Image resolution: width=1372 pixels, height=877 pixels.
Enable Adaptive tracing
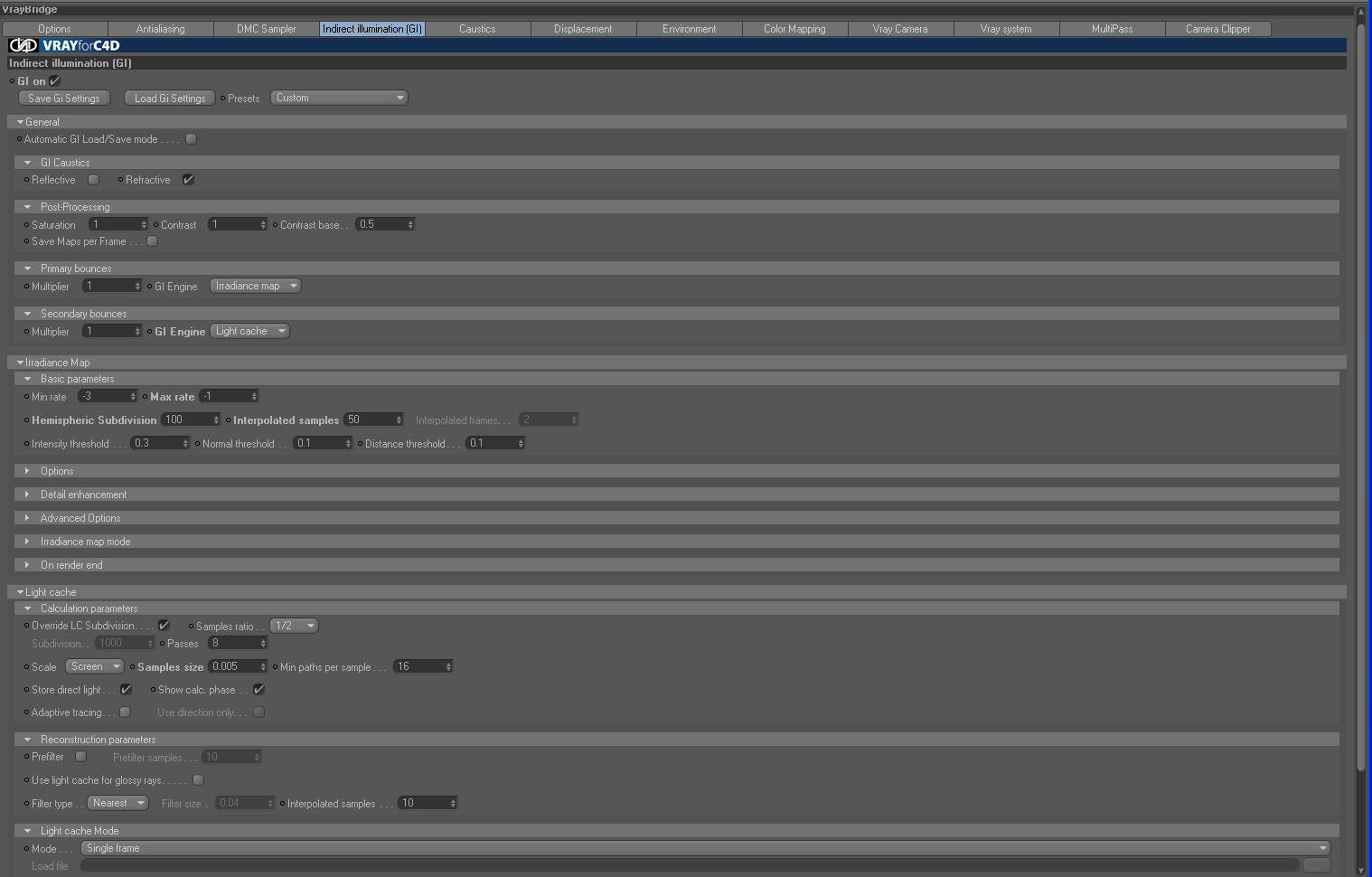(125, 712)
